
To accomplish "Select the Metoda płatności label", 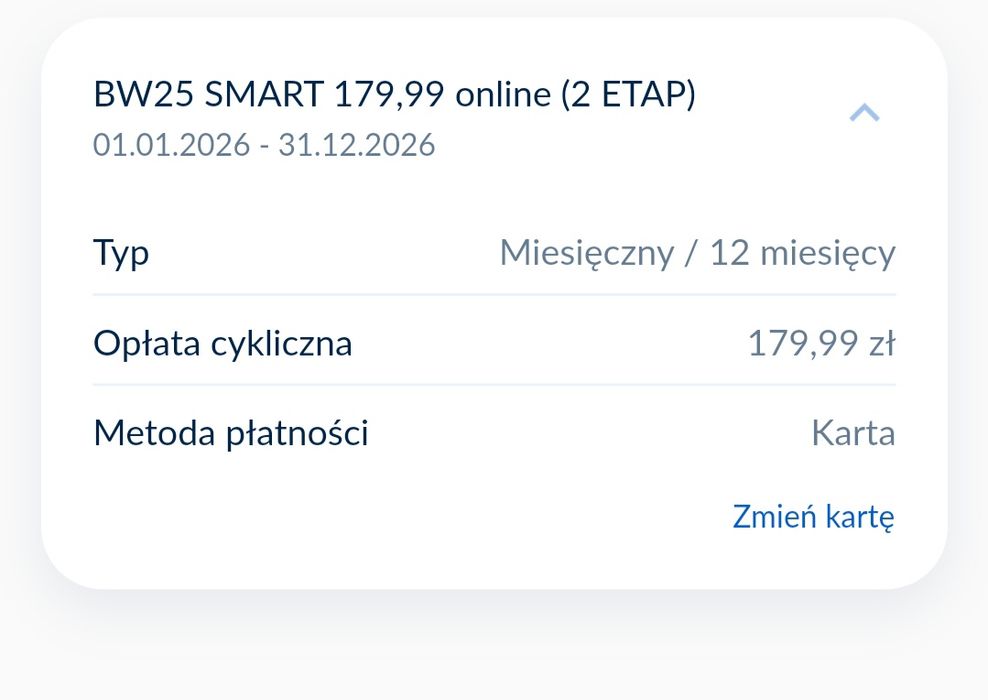I will click(x=231, y=433).
